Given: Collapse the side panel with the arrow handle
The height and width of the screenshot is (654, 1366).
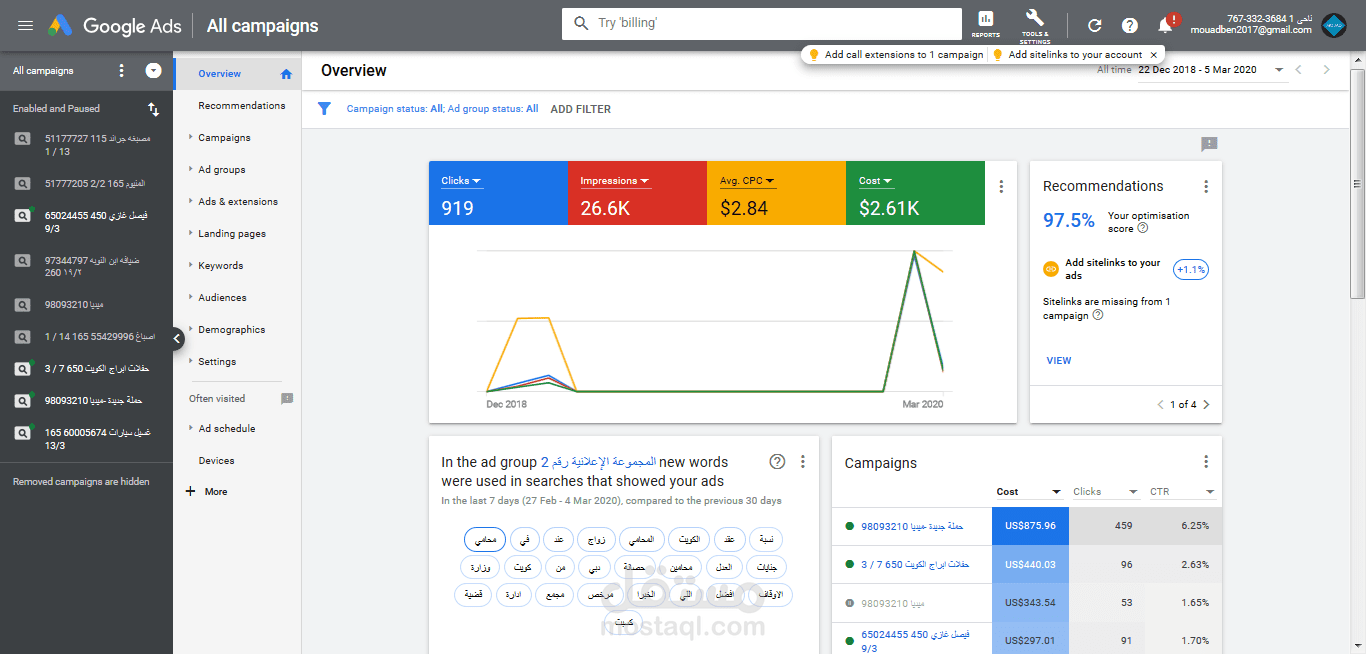Looking at the screenshot, I should tap(177, 339).
